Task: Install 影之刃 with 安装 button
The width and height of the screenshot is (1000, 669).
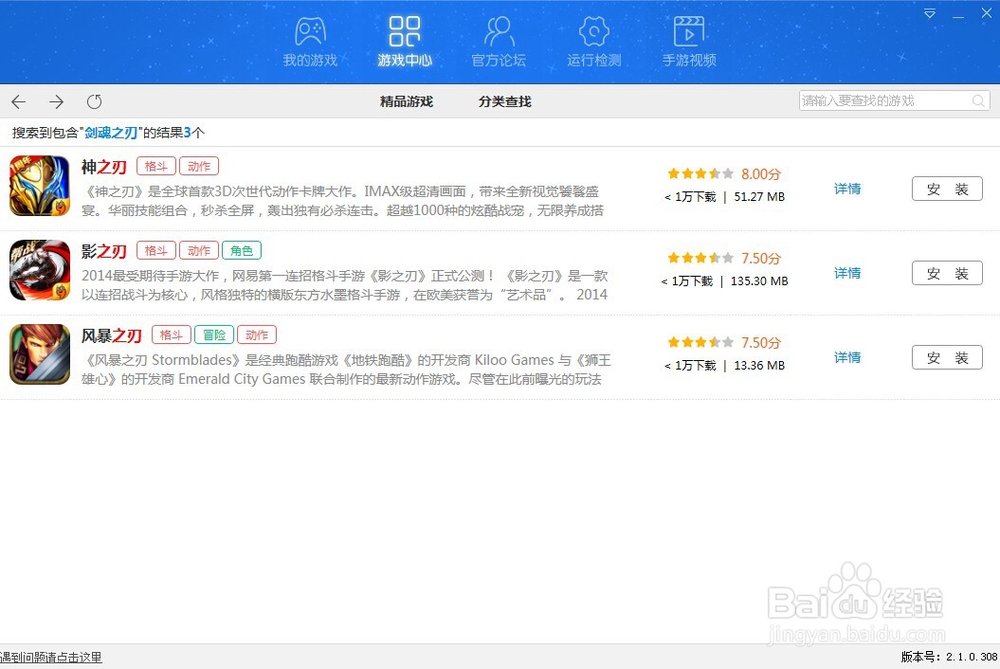Action: pos(947,273)
